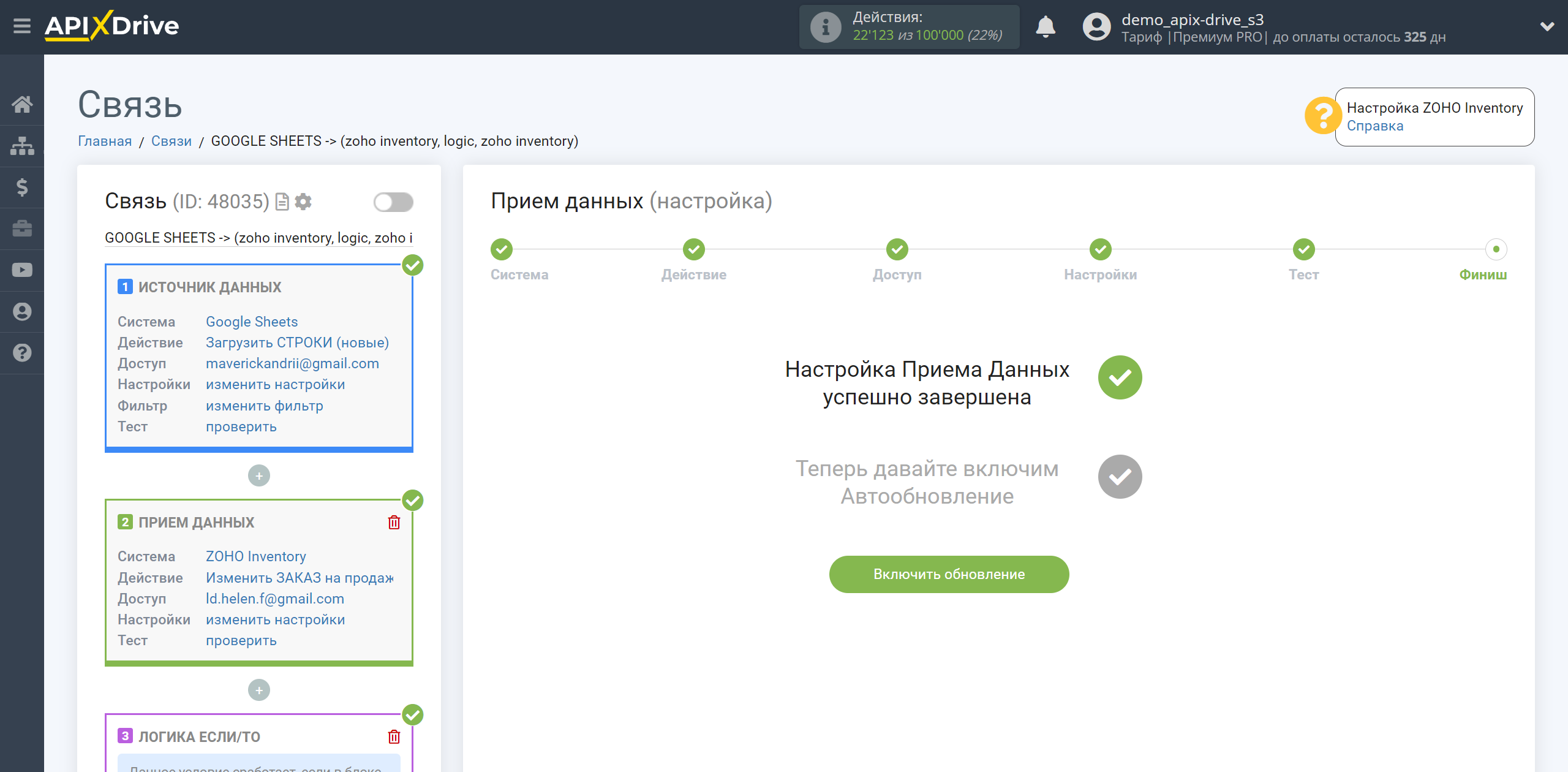Screen dimensions: 1568x772
Task: Add block with plus below source block
Action: coord(259,475)
